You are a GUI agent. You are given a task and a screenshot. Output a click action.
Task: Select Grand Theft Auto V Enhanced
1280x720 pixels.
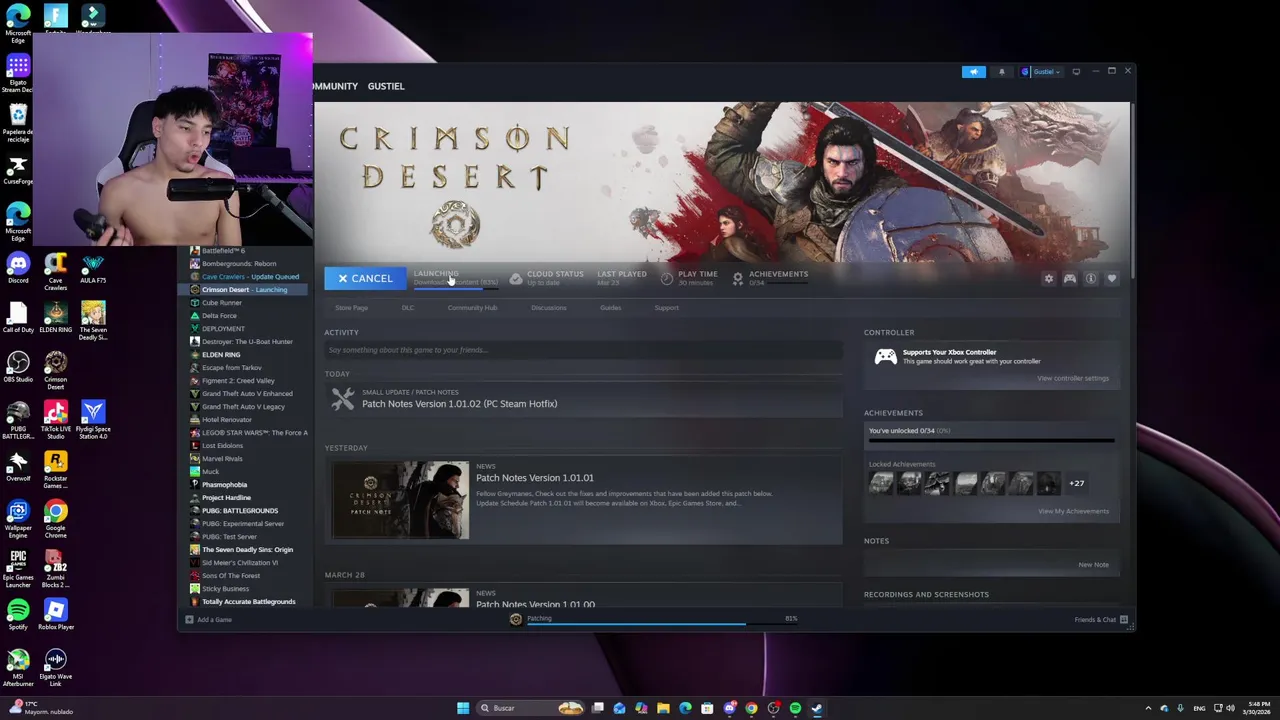tap(247, 394)
